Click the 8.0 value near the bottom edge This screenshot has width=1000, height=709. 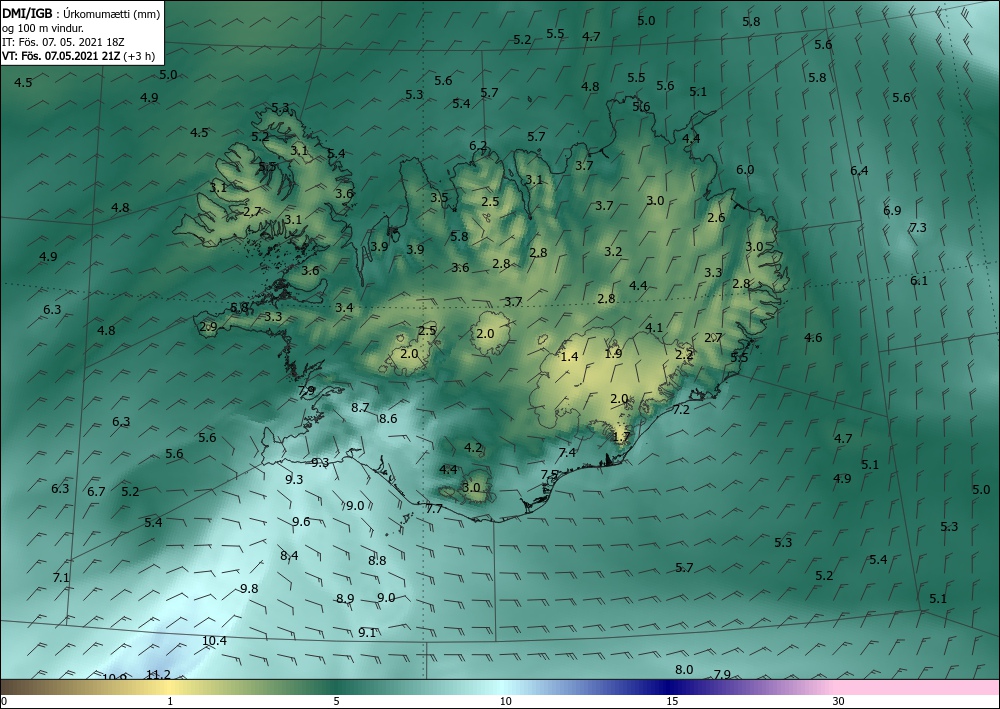pyautogui.click(x=684, y=669)
